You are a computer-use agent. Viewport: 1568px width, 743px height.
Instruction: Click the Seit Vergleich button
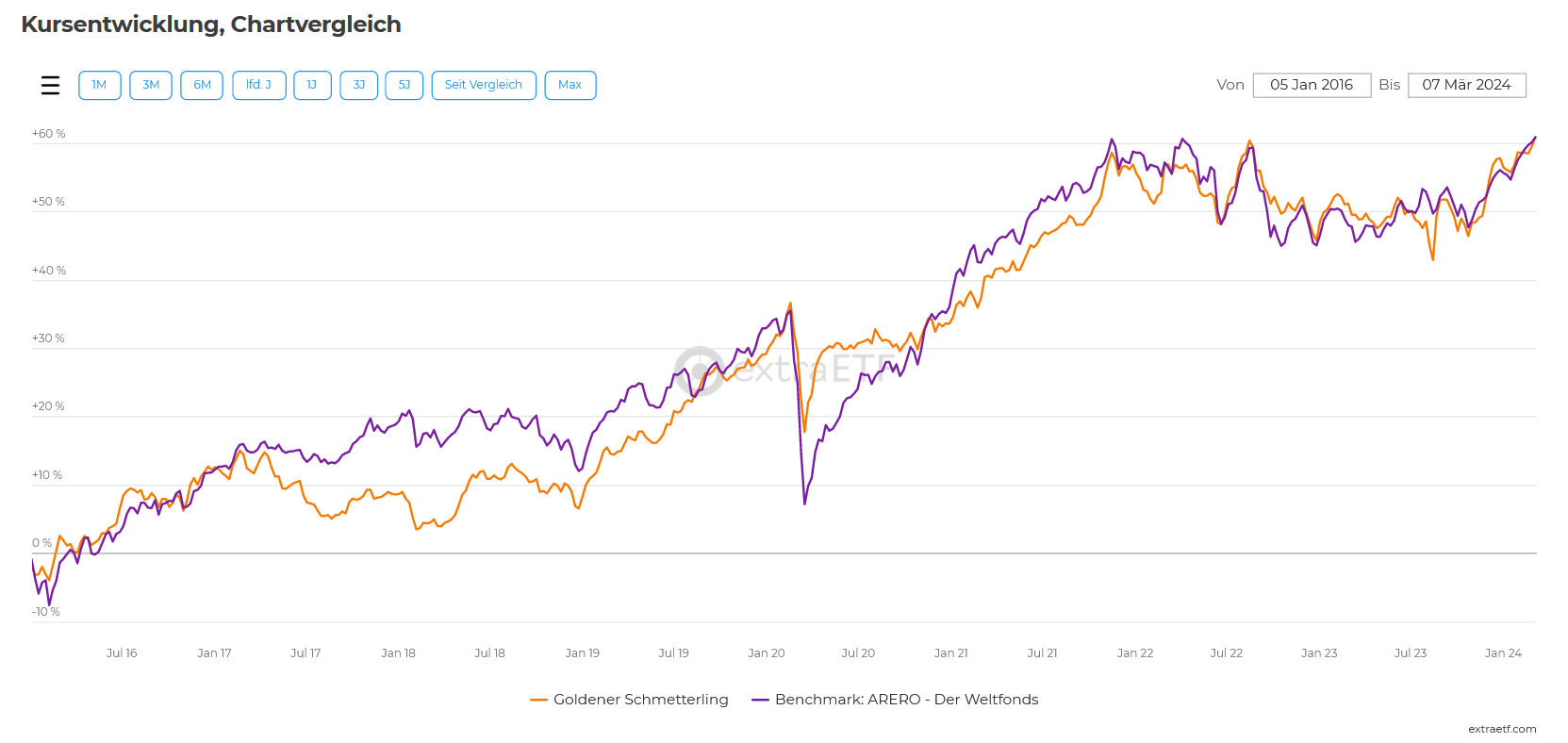tap(483, 85)
